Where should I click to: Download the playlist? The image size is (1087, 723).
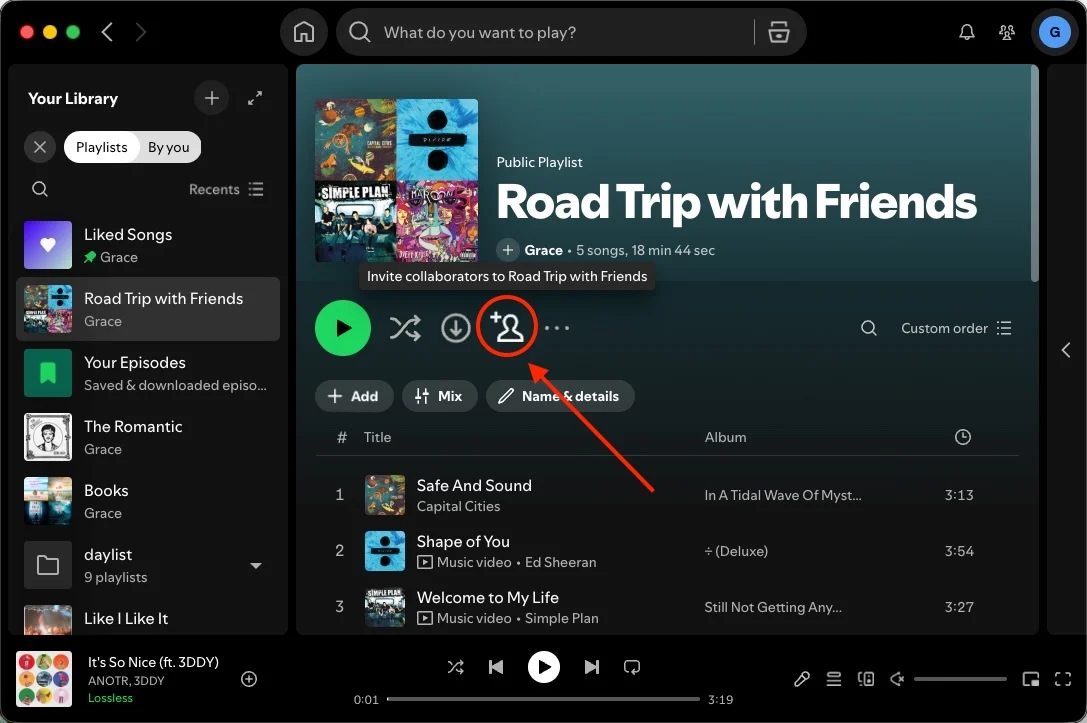pos(455,328)
